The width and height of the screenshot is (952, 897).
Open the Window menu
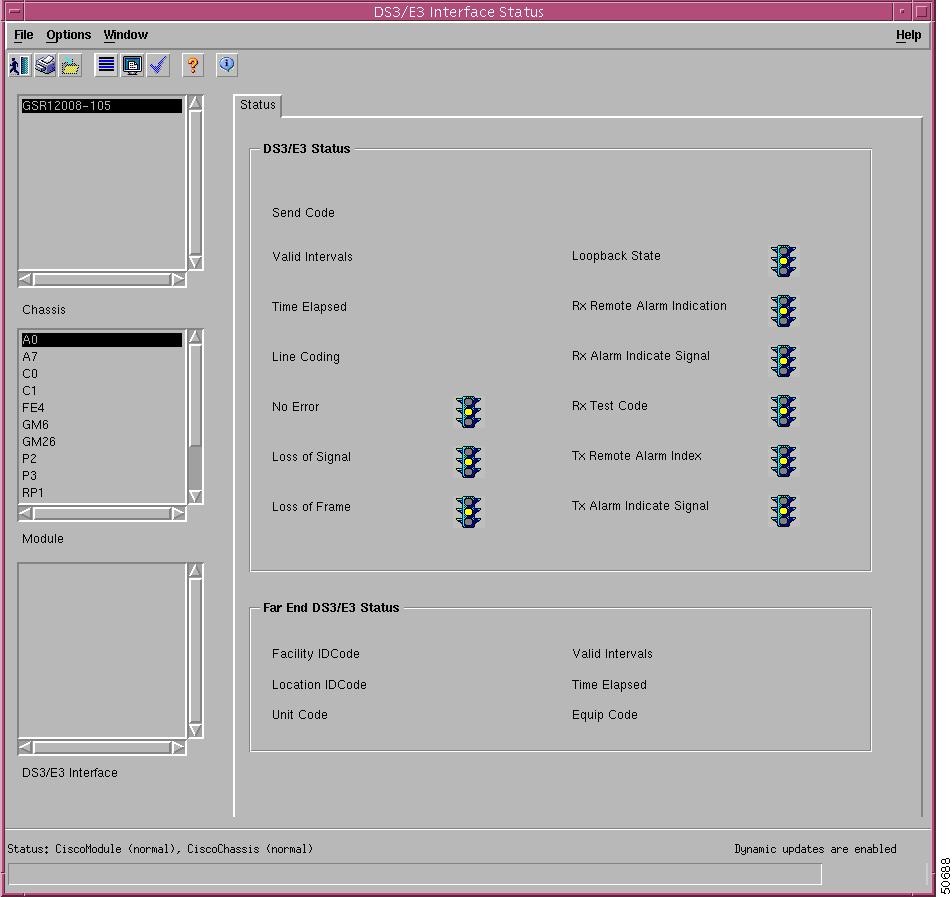[x=126, y=35]
